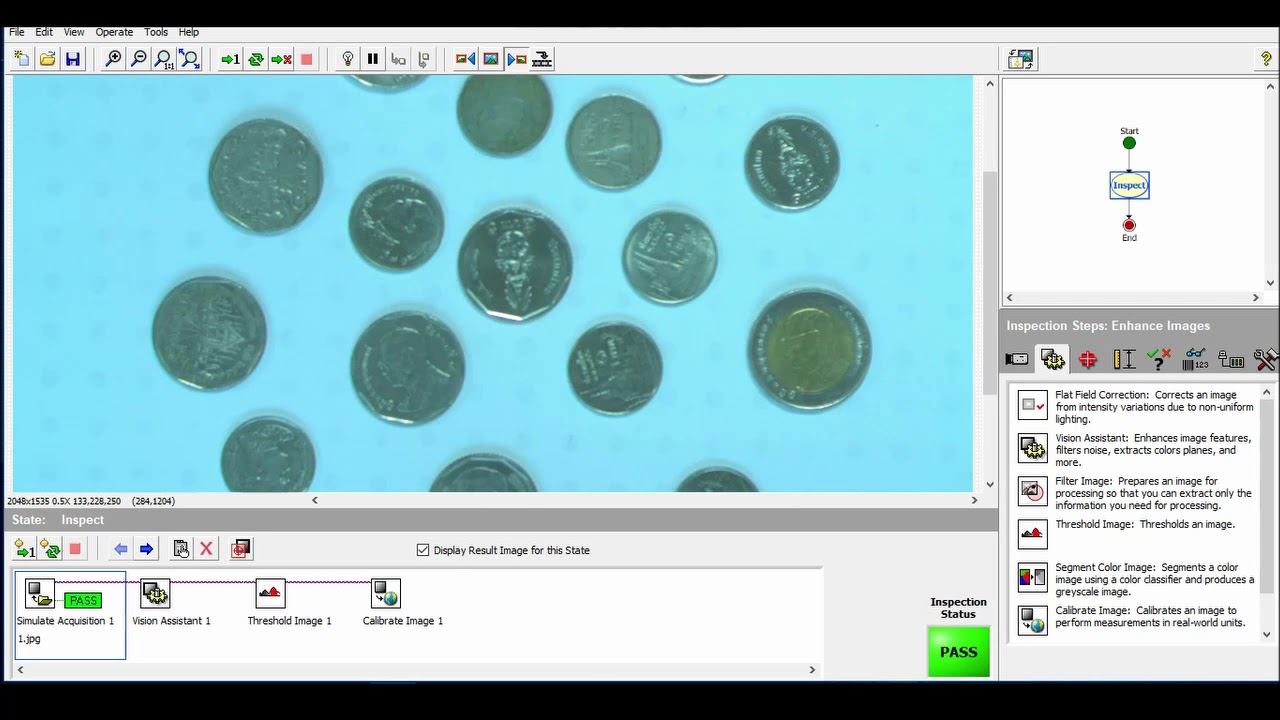Run state once icon in State toolbar
This screenshot has height=720, width=1280.
[x=24, y=549]
